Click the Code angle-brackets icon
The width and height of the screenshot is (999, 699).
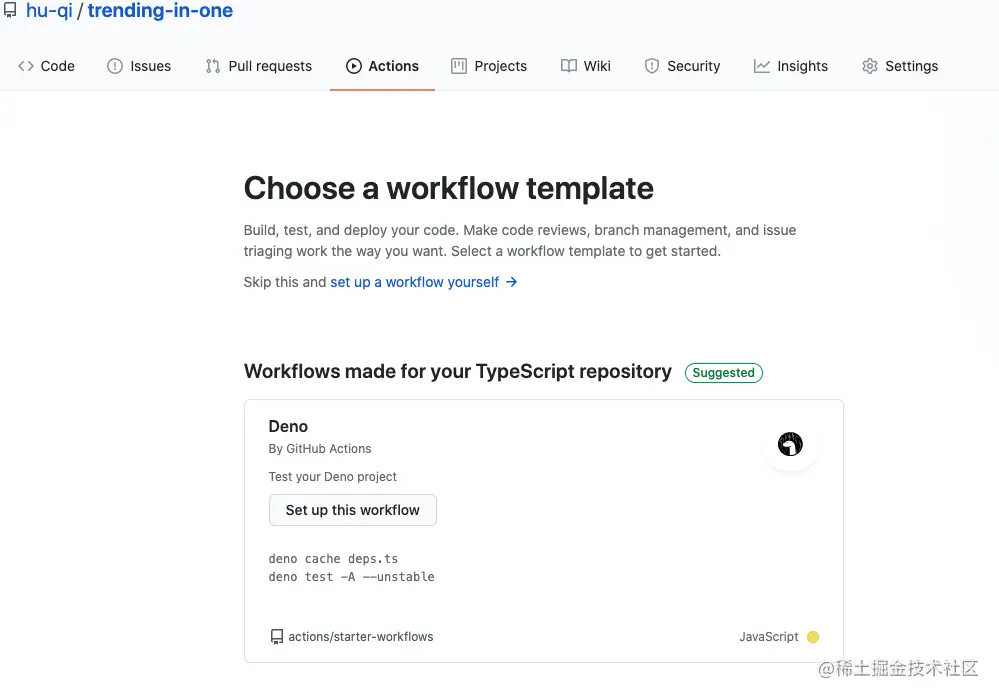25,66
